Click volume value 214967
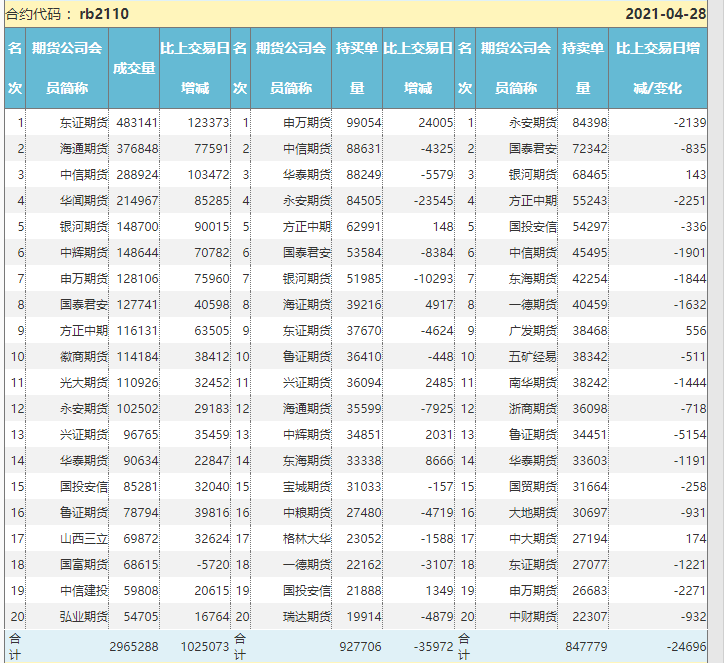This screenshot has height=663, width=728. [x=137, y=201]
